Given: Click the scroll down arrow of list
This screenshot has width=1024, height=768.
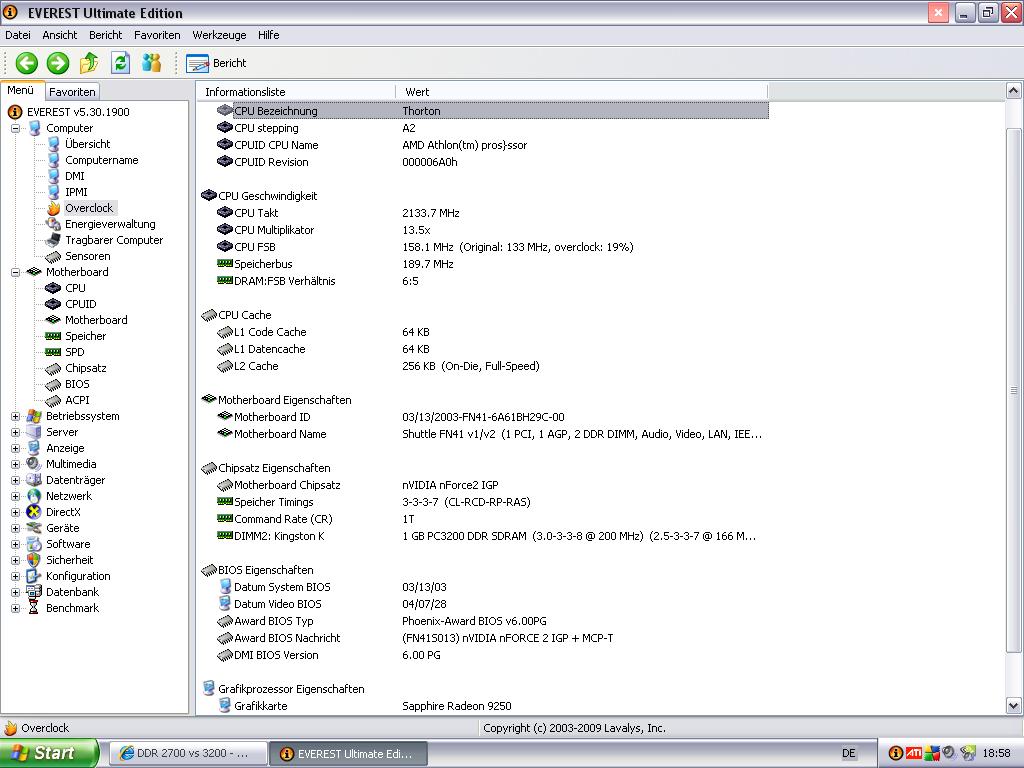Looking at the screenshot, I should pyautogui.click(x=1014, y=705).
